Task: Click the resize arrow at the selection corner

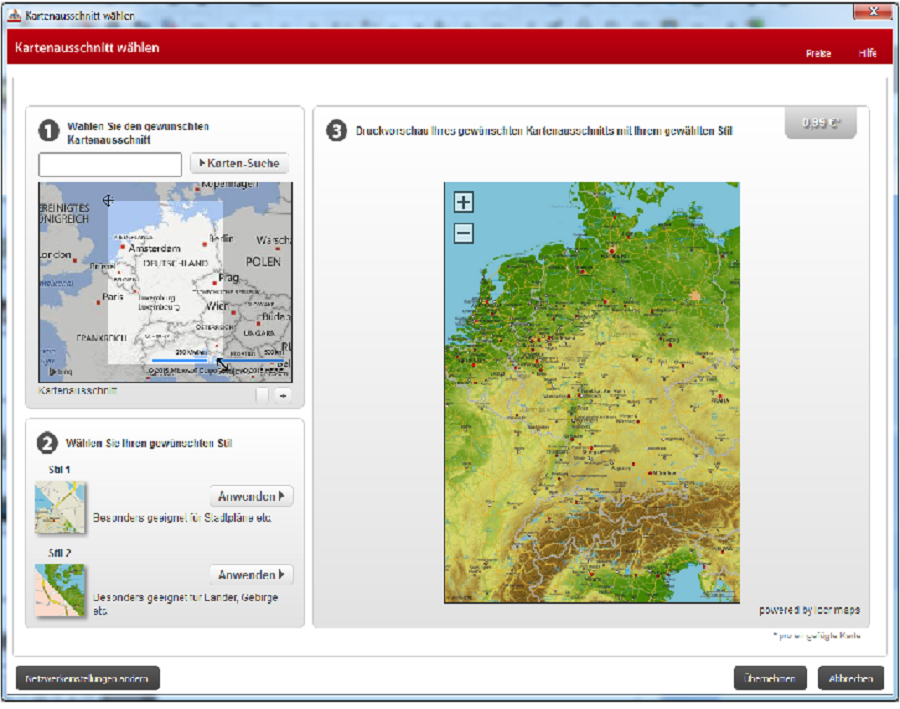Action: coord(222,364)
